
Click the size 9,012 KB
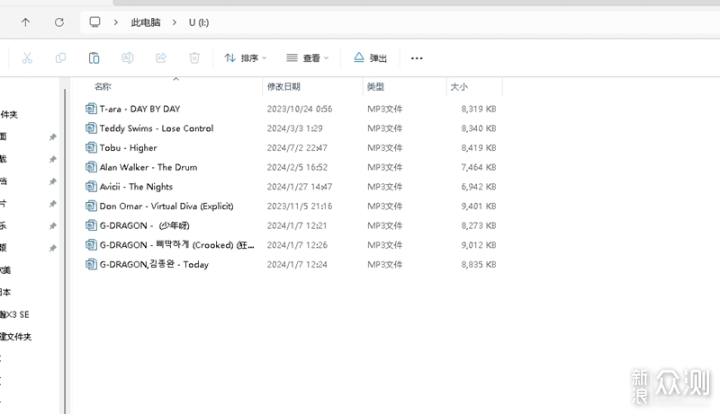coord(478,245)
